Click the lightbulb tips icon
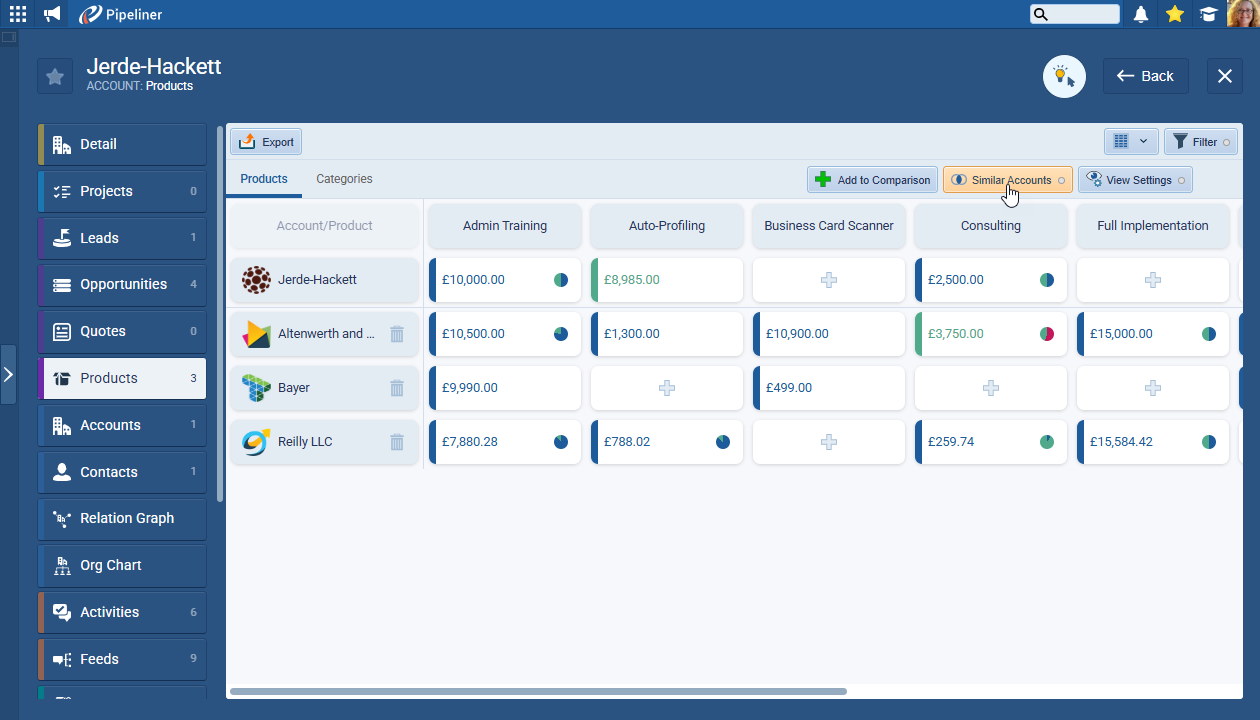This screenshot has height=720, width=1260. point(1064,77)
